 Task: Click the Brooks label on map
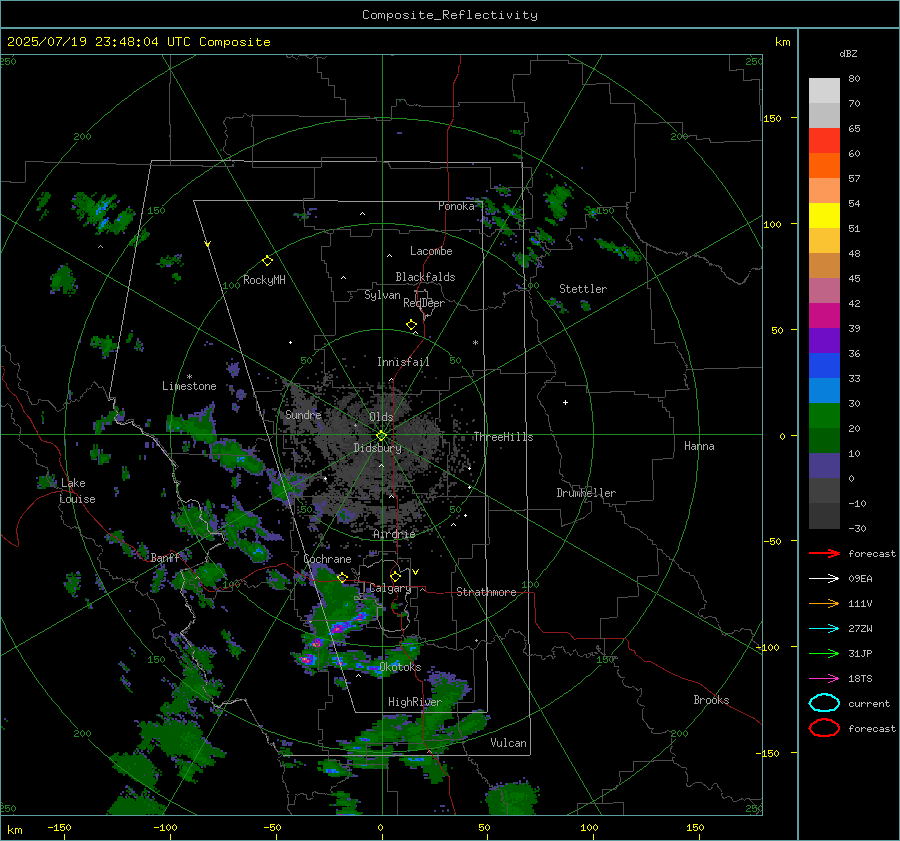[x=711, y=700]
